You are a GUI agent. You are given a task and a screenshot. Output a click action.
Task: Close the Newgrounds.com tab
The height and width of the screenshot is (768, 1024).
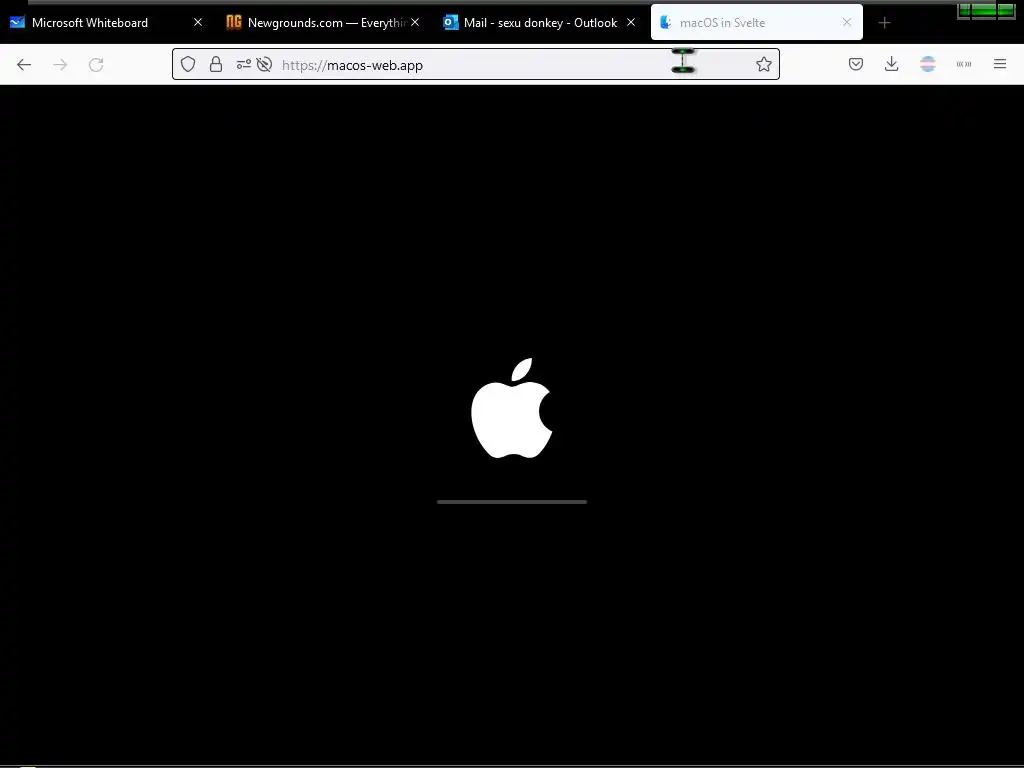pos(415,22)
